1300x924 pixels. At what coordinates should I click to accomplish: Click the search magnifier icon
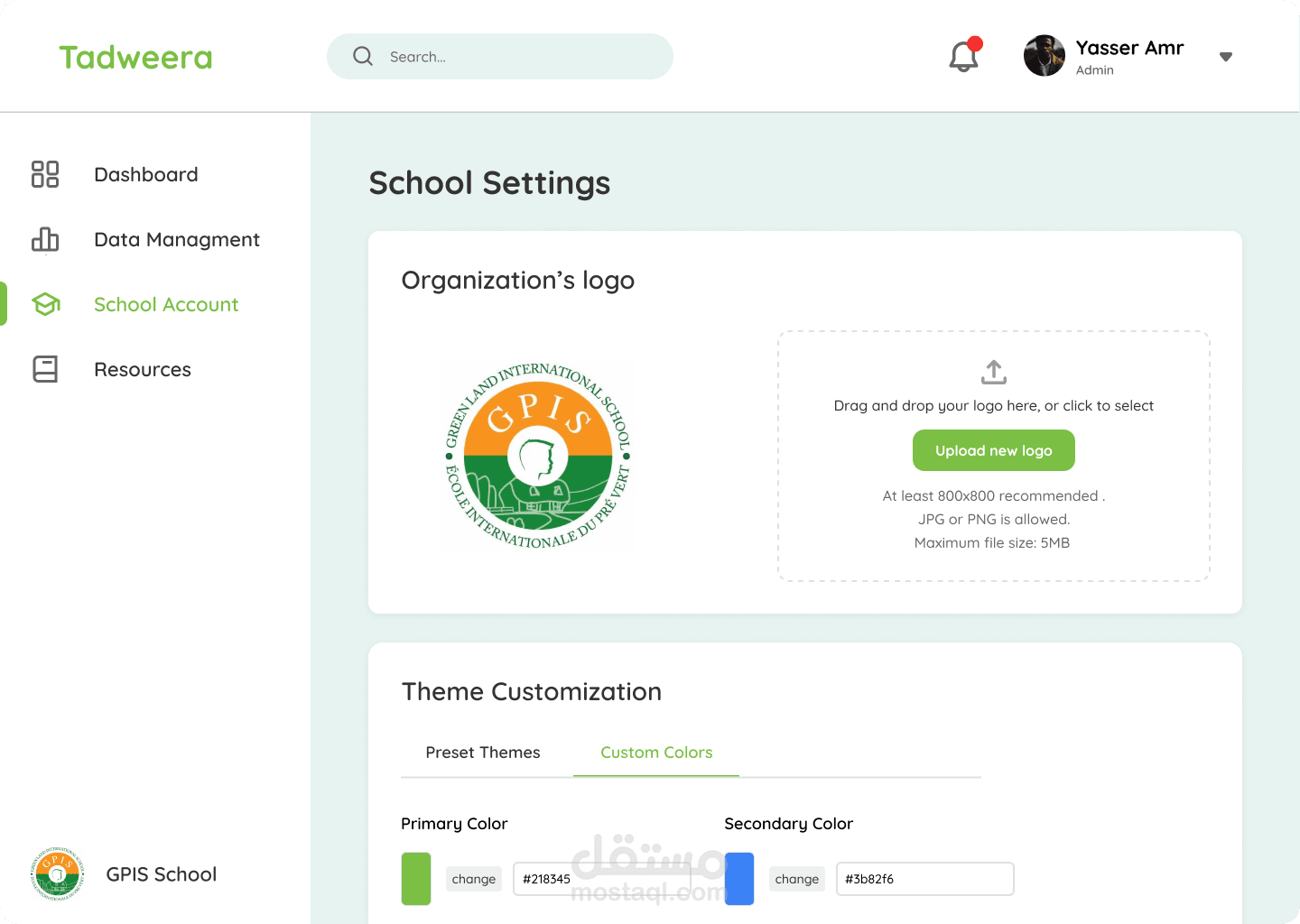[x=363, y=56]
